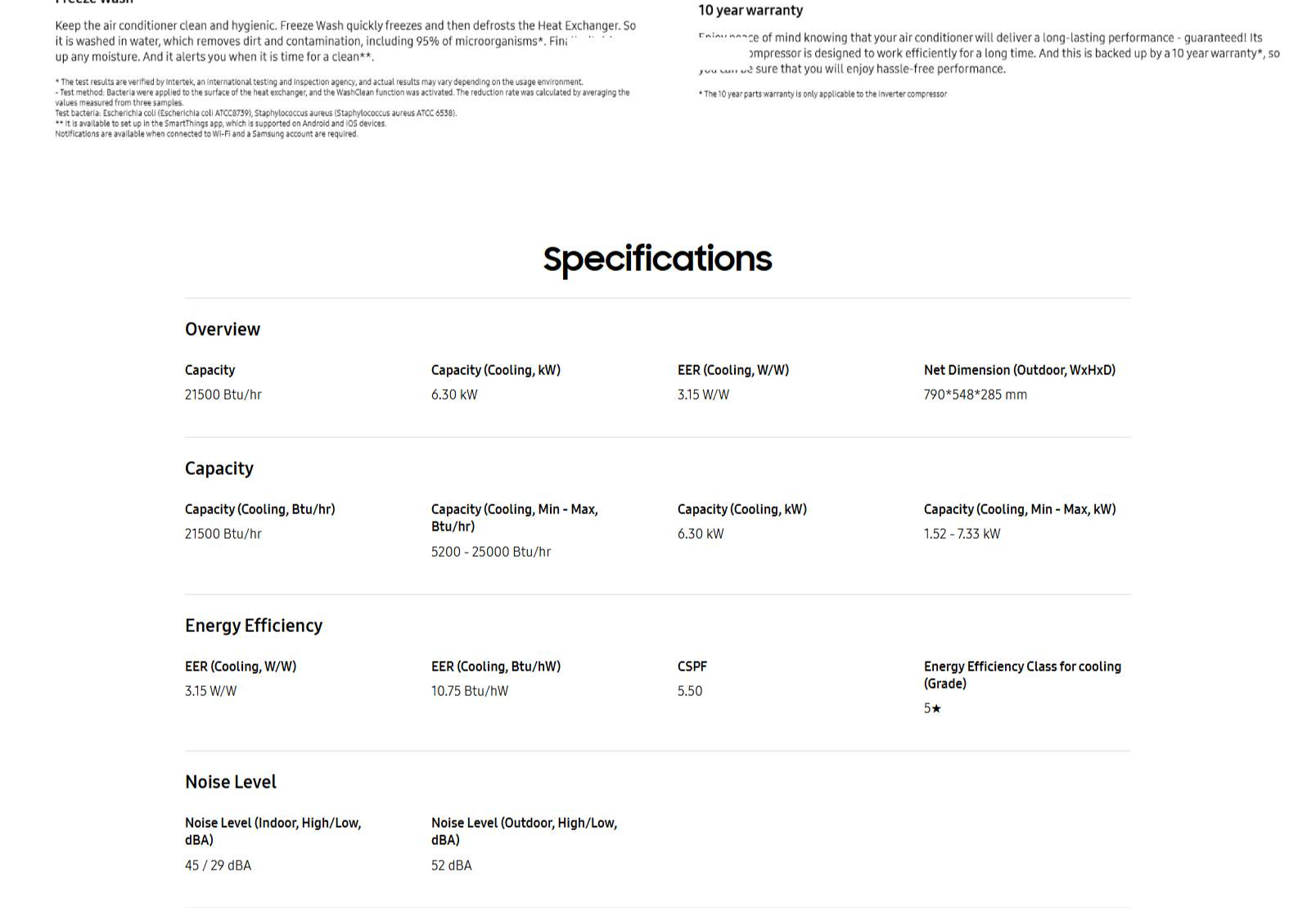The width and height of the screenshot is (1316, 908).
Task: Click the CSPF label
Action: pos(692,666)
